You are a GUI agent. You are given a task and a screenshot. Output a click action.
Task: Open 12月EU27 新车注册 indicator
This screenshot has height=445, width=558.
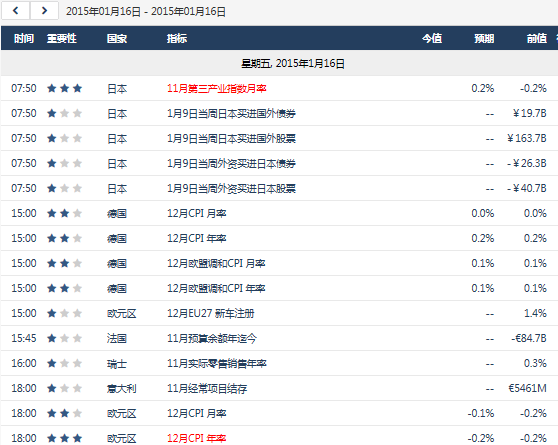coord(211,313)
